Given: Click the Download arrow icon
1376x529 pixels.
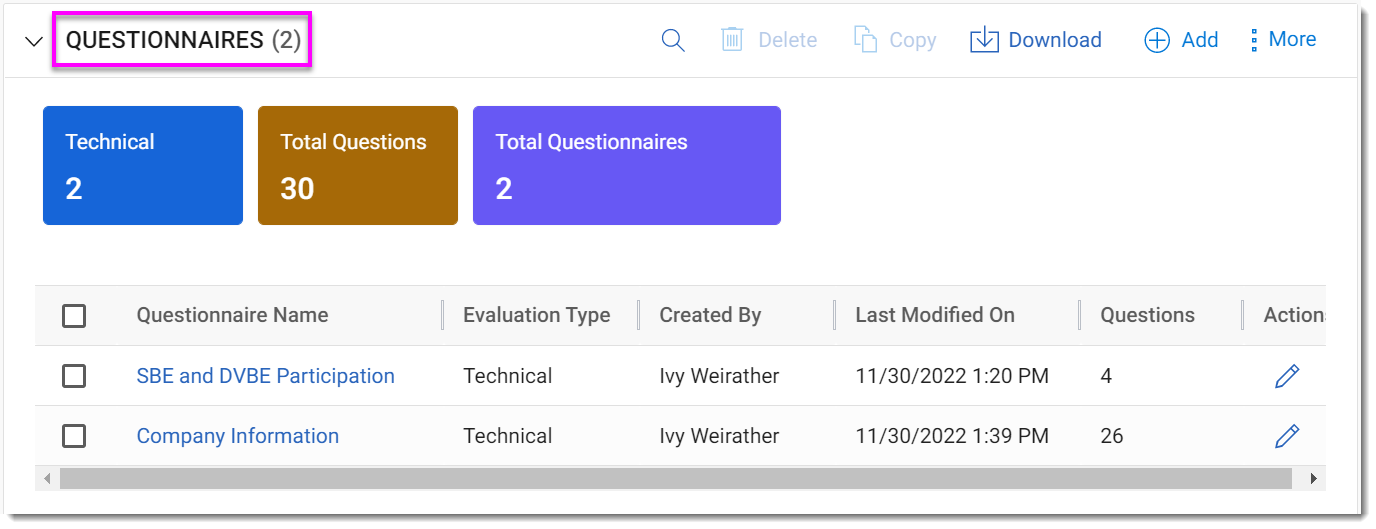Looking at the screenshot, I should coord(985,40).
